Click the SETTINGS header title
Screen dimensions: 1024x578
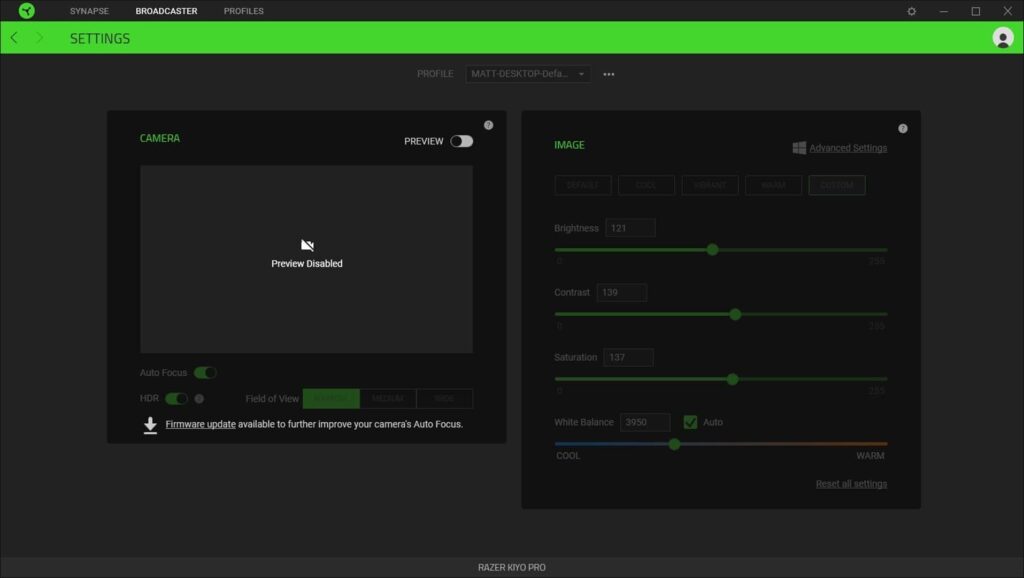100,39
